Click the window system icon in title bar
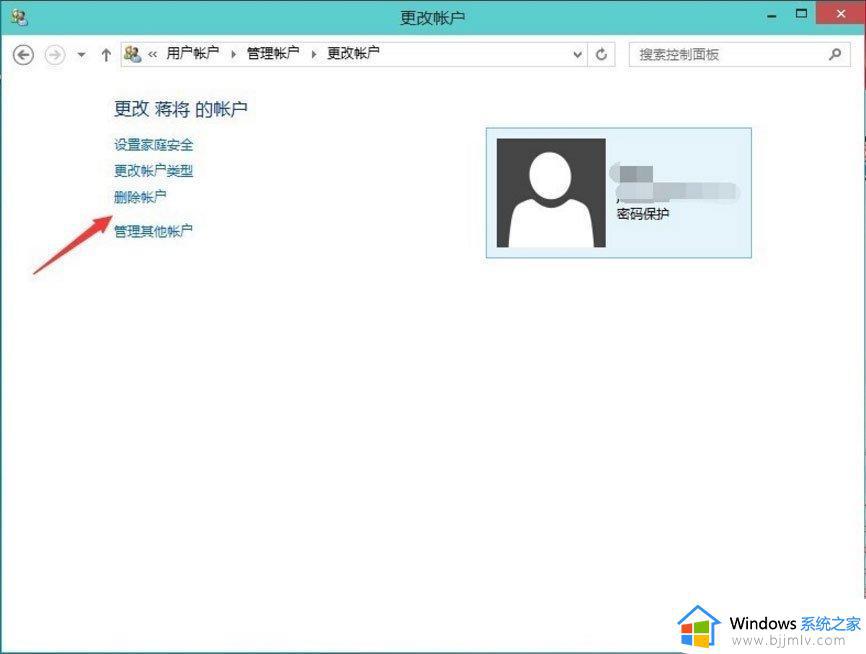 click(19, 17)
